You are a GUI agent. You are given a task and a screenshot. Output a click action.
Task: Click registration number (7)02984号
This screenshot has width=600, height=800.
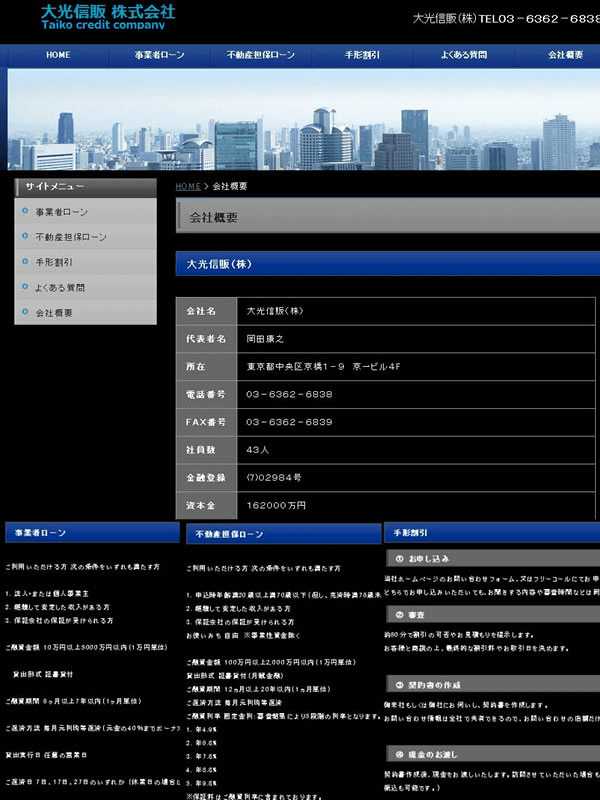coord(274,478)
